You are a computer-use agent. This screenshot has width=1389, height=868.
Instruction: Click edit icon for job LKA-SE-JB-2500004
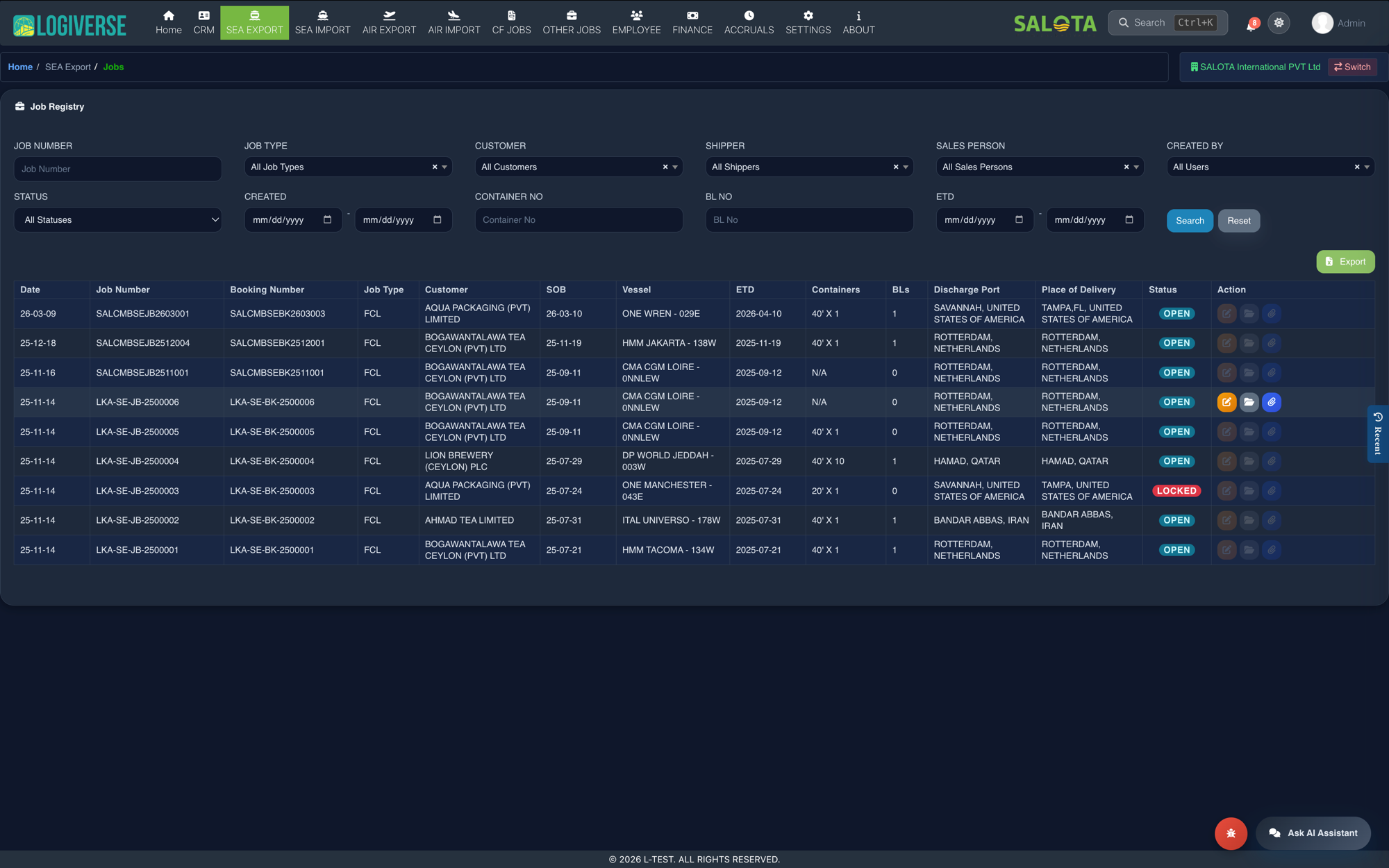[x=1226, y=461]
